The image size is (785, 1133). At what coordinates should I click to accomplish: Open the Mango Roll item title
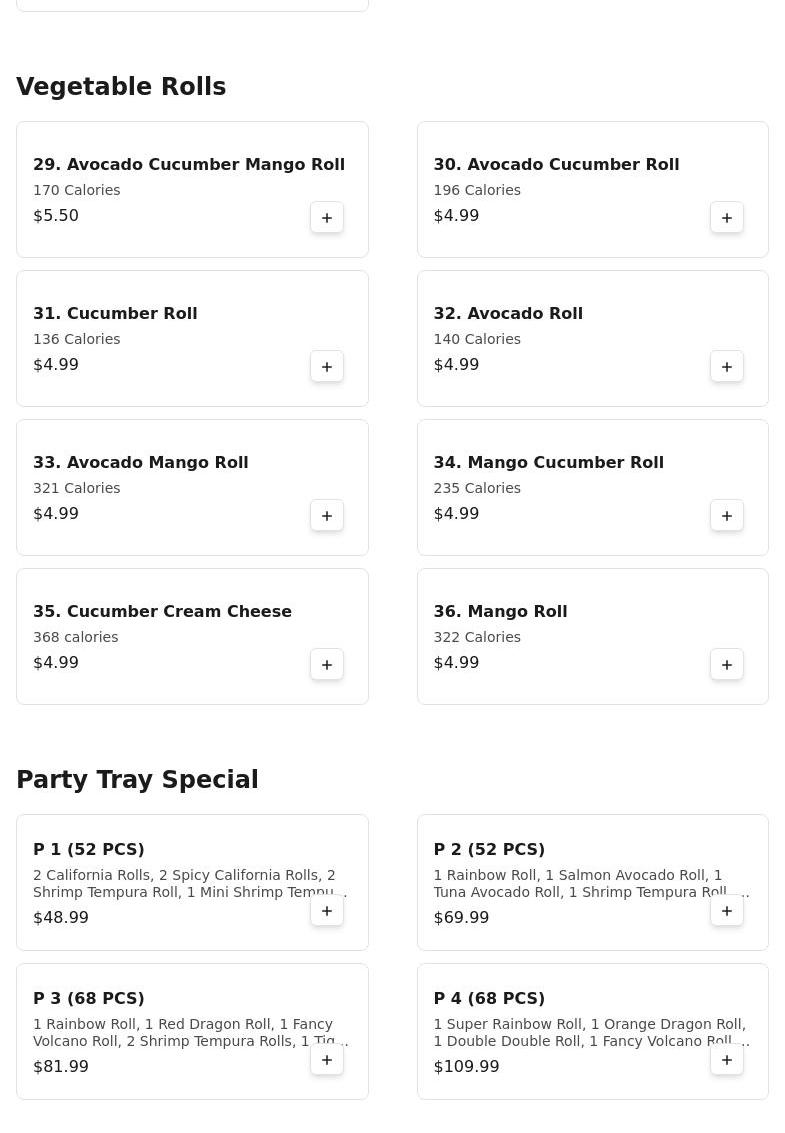(x=500, y=612)
